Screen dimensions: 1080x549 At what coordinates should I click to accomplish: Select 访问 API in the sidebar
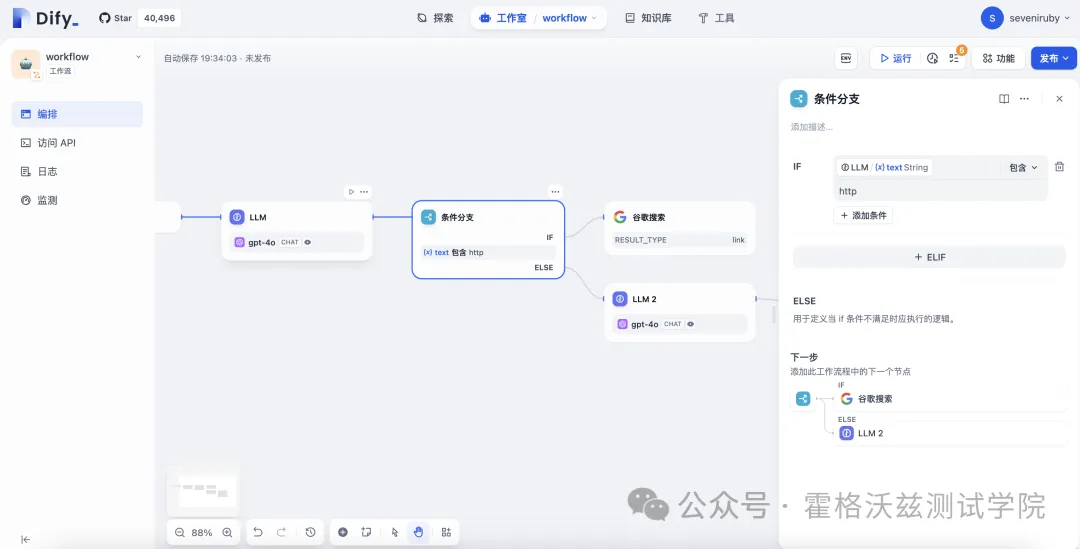pos(77,143)
